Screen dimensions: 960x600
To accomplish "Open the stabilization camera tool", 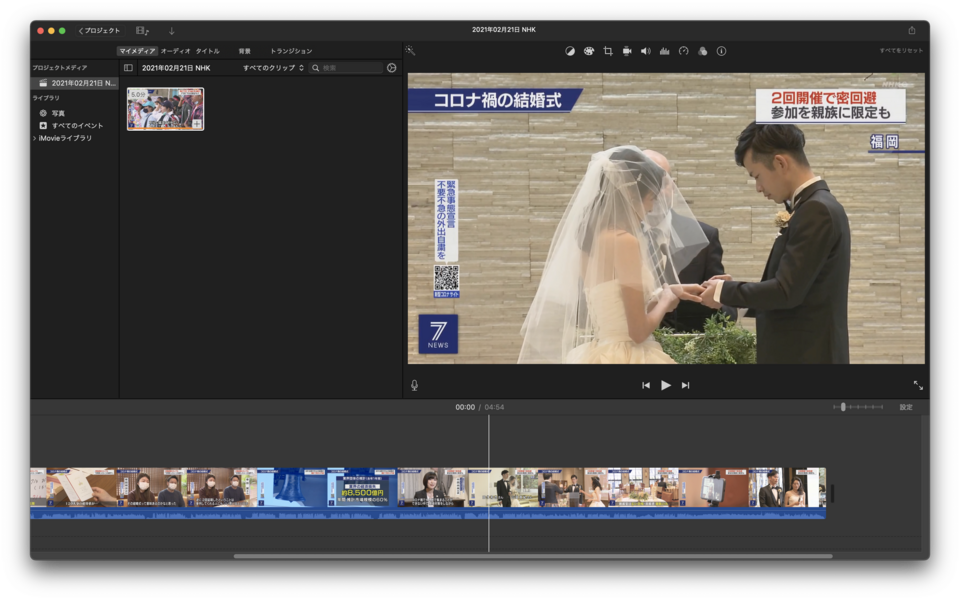I will pos(627,51).
